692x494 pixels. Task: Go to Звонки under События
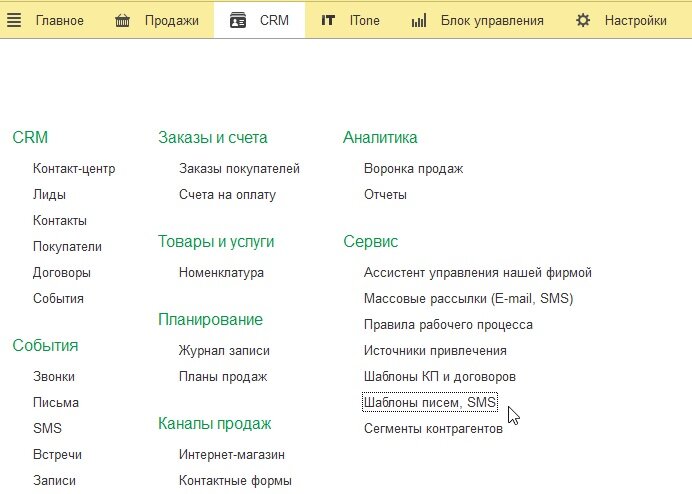[x=54, y=376]
